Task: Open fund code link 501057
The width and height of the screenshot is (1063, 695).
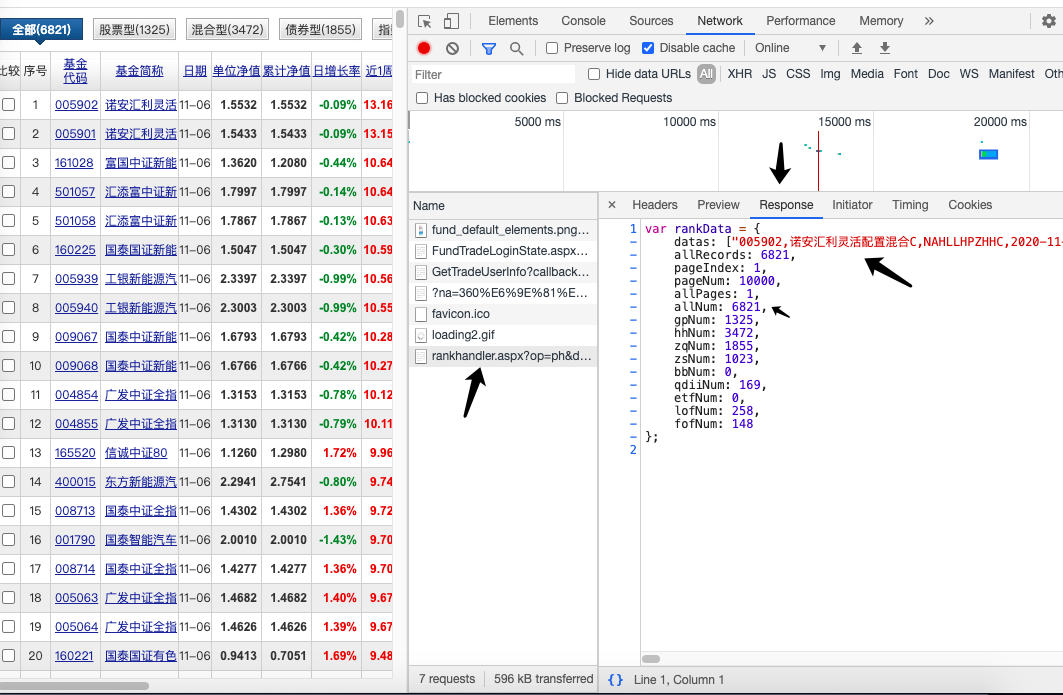Action: pos(75,192)
